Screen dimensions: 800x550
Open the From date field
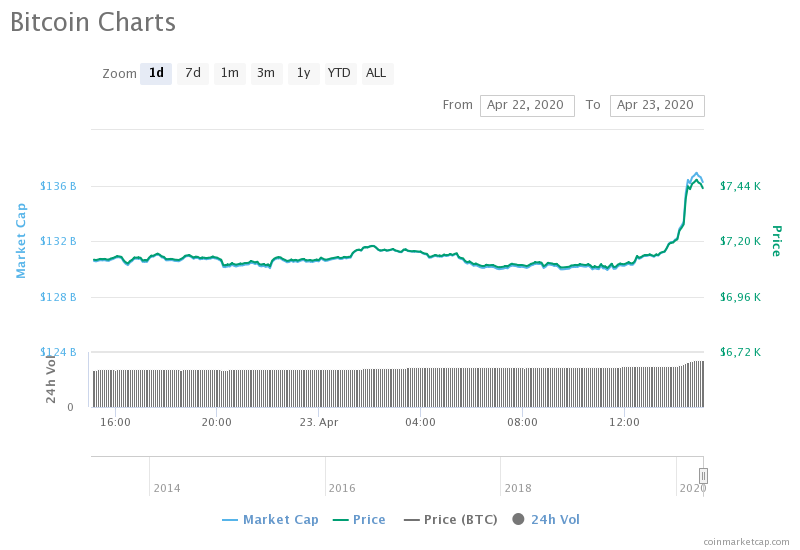[x=527, y=105]
